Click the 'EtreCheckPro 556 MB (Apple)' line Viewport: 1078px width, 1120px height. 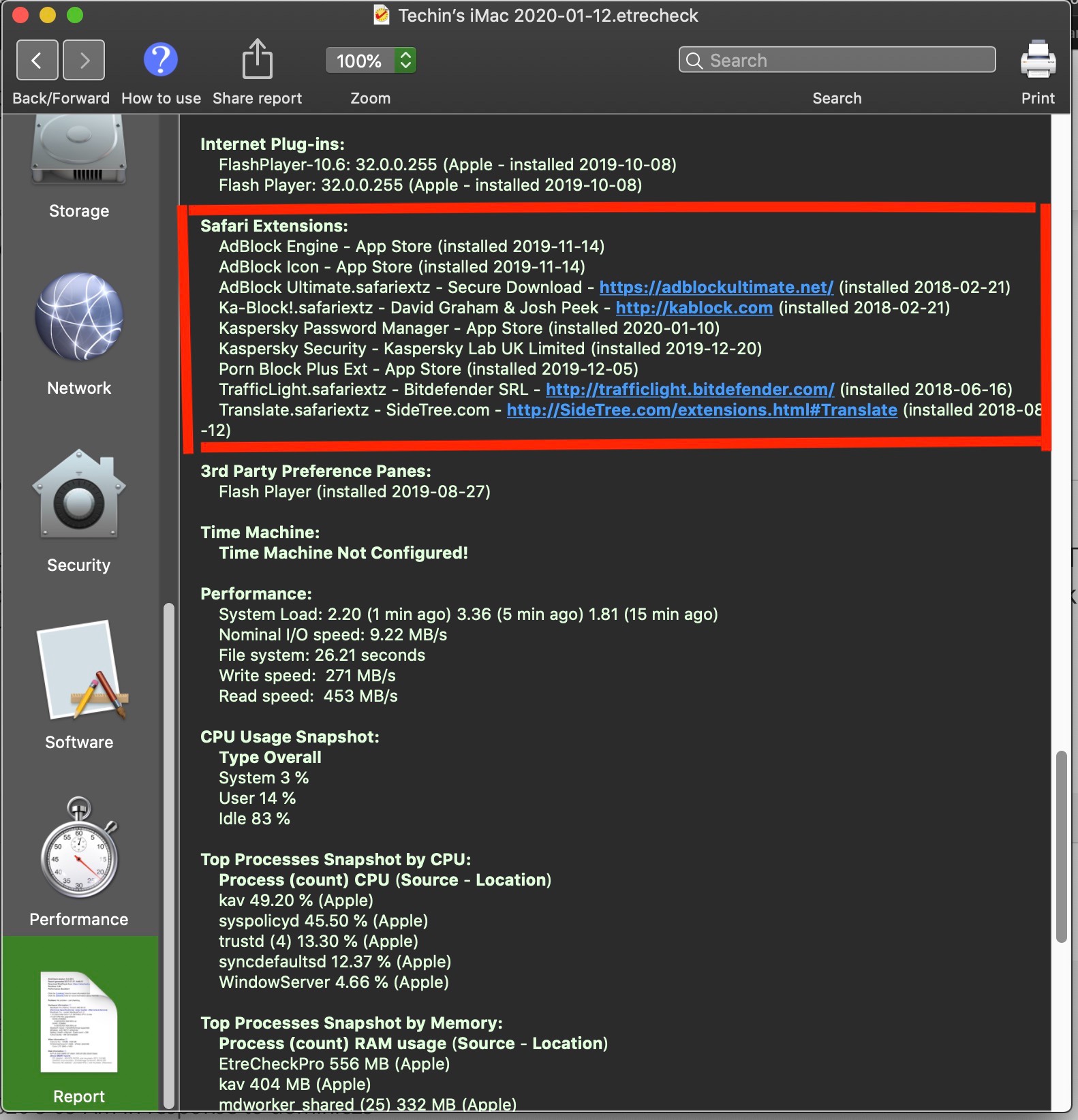[334, 1064]
